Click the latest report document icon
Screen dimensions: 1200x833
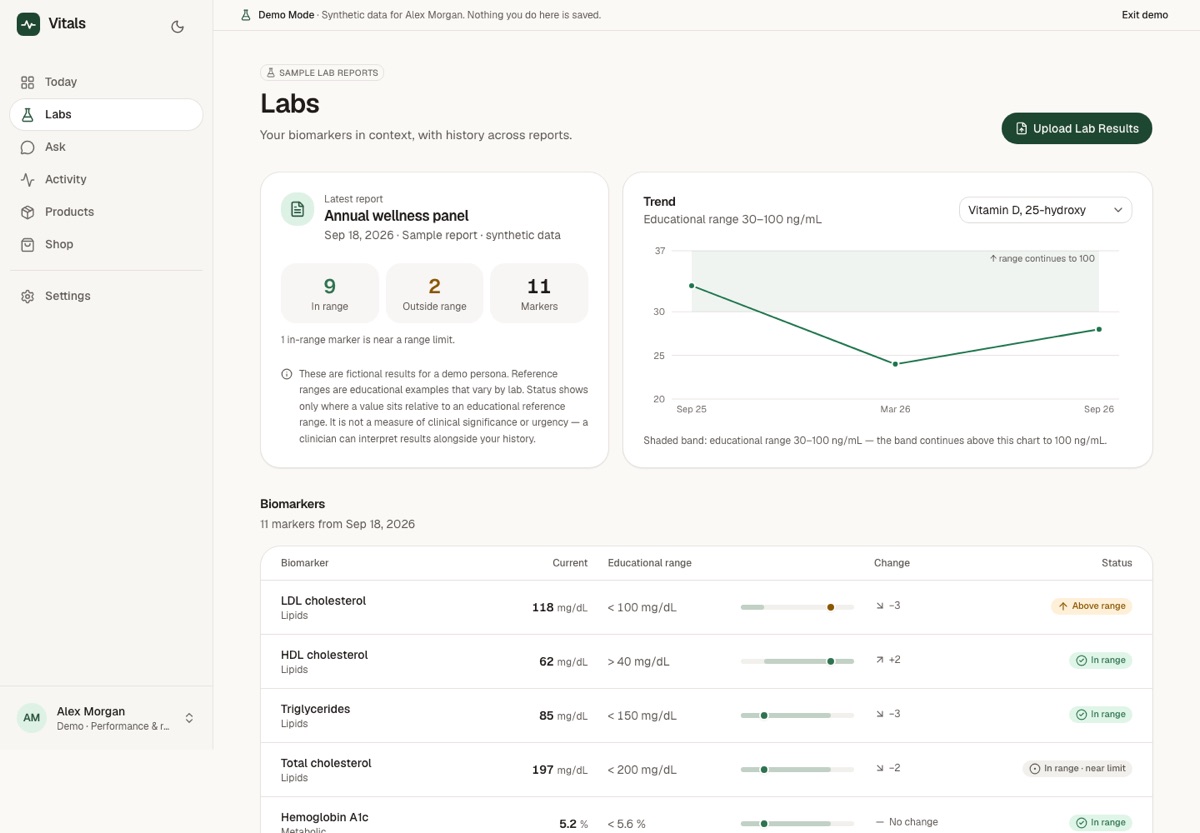297,209
